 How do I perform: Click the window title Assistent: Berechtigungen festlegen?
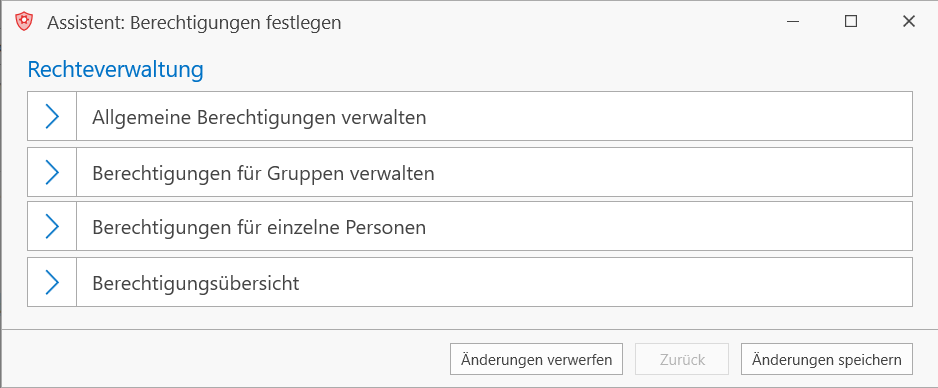pyautogui.click(x=194, y=23)
